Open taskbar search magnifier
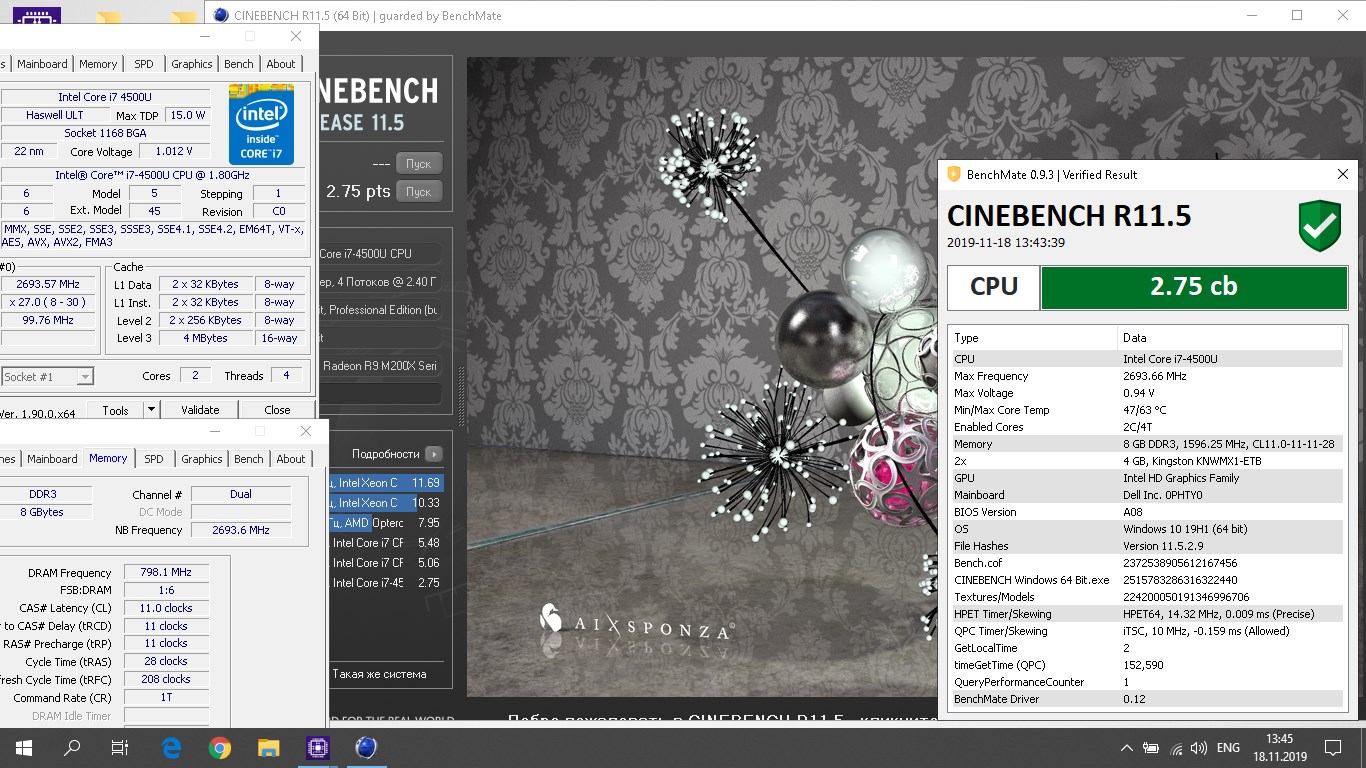The height and width of the screenshot is (768, 1366). [72, 747]
